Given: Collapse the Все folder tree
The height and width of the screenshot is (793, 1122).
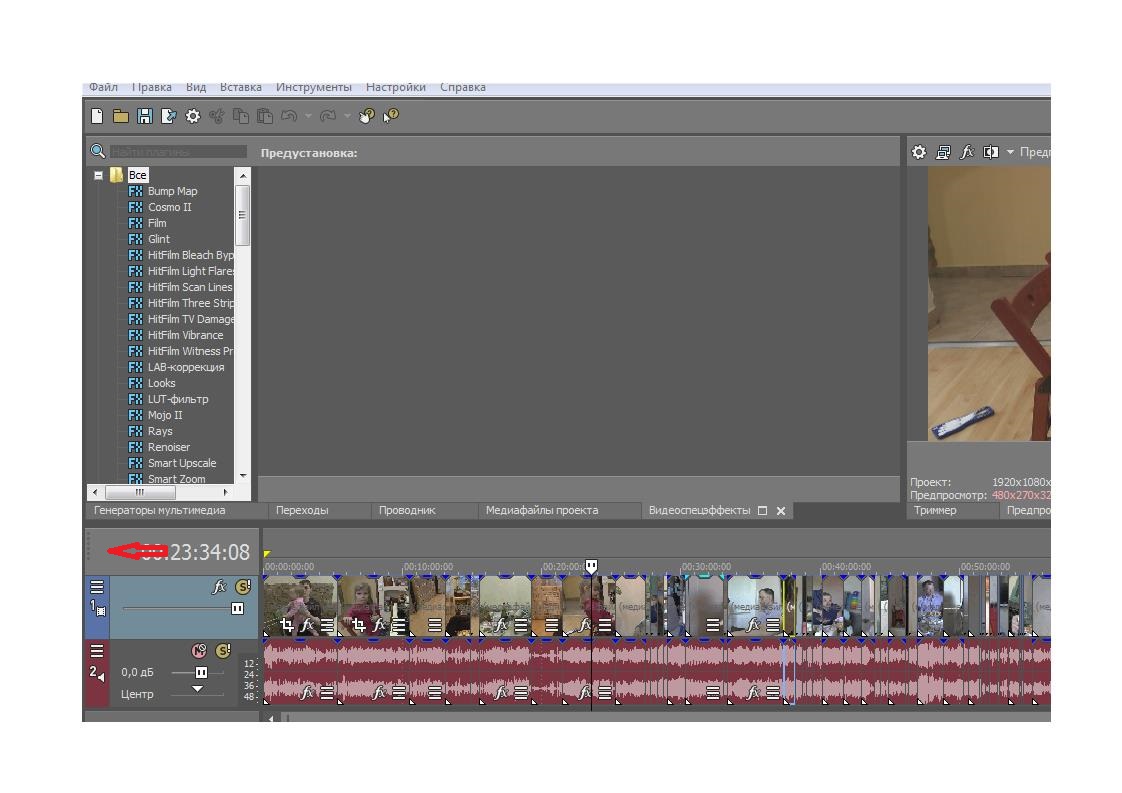Looking at the screenshot, I should [x=99, y=175].
